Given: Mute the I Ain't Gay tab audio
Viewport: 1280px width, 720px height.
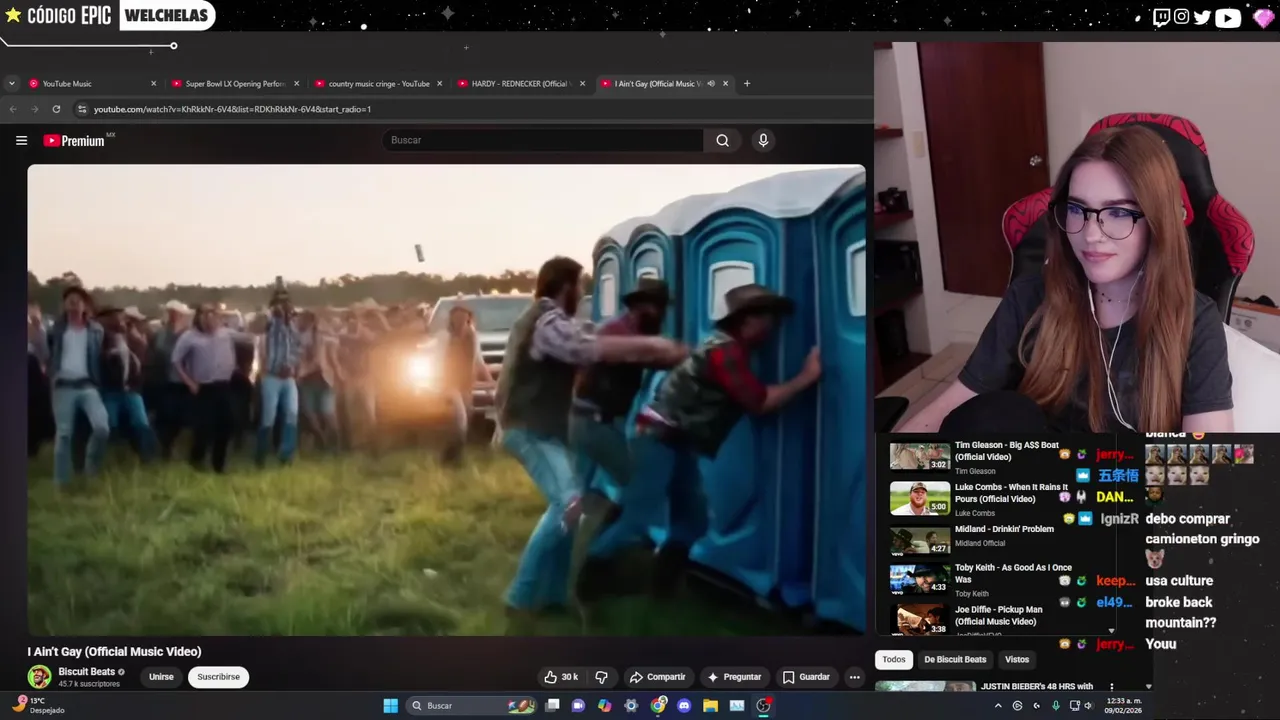Looking at the screenshot, I should (x=710, y=84).
